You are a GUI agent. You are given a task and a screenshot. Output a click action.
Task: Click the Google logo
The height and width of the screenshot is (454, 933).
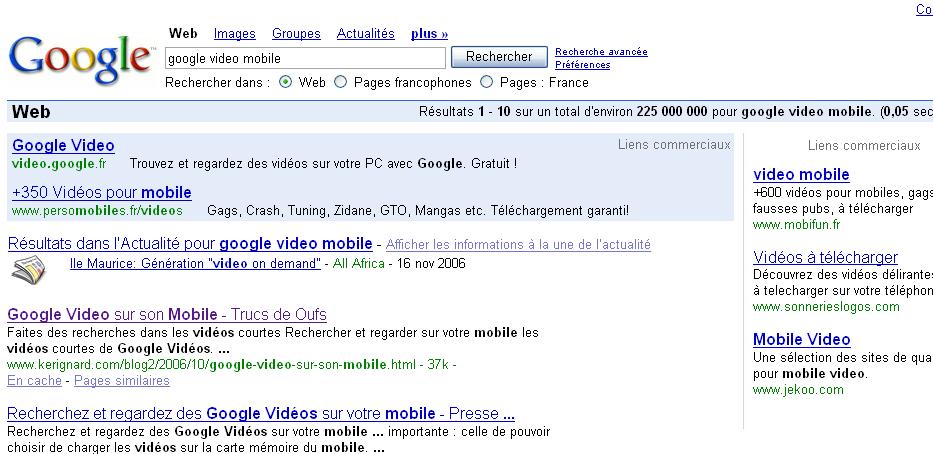(x=80, y=59)
